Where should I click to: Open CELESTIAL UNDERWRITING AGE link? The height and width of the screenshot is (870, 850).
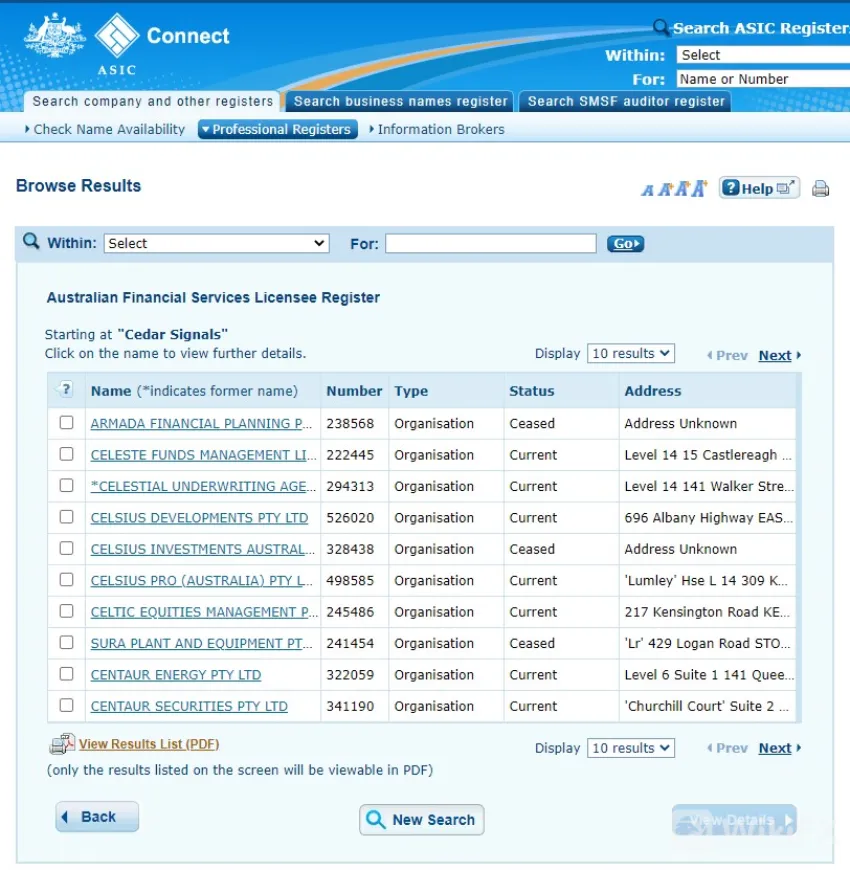click(203, 486)
